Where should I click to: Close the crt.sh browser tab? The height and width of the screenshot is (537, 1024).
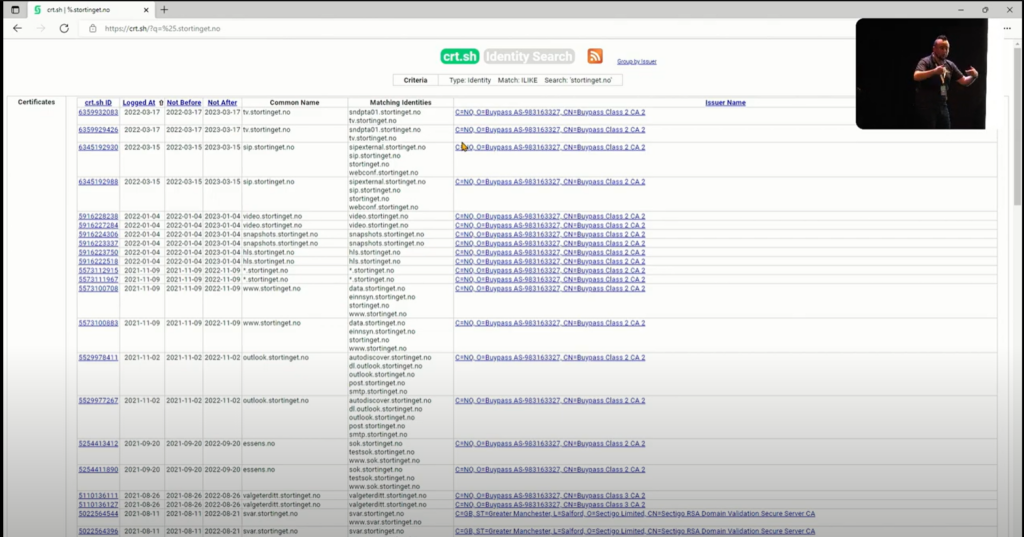[146, 10]
